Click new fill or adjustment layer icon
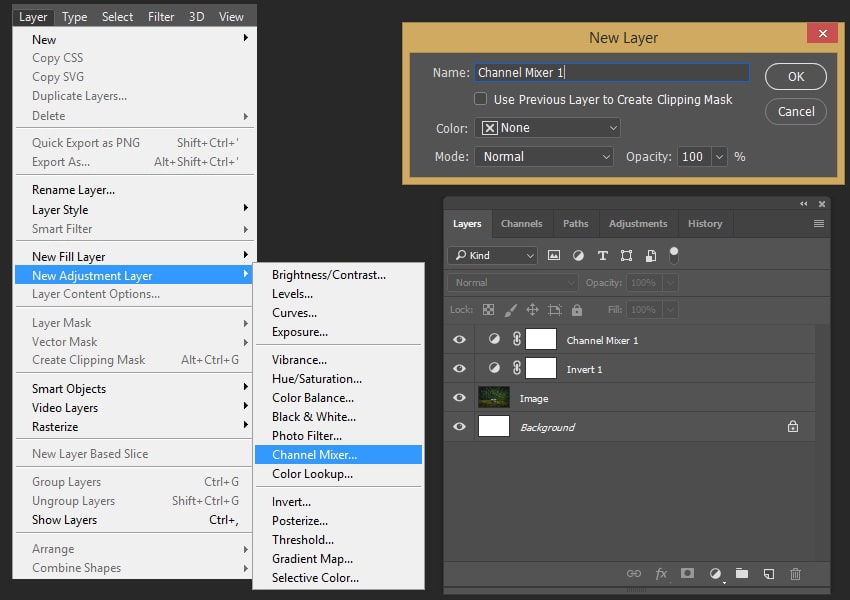Screen dimensions: 850x600 (716, 573)
